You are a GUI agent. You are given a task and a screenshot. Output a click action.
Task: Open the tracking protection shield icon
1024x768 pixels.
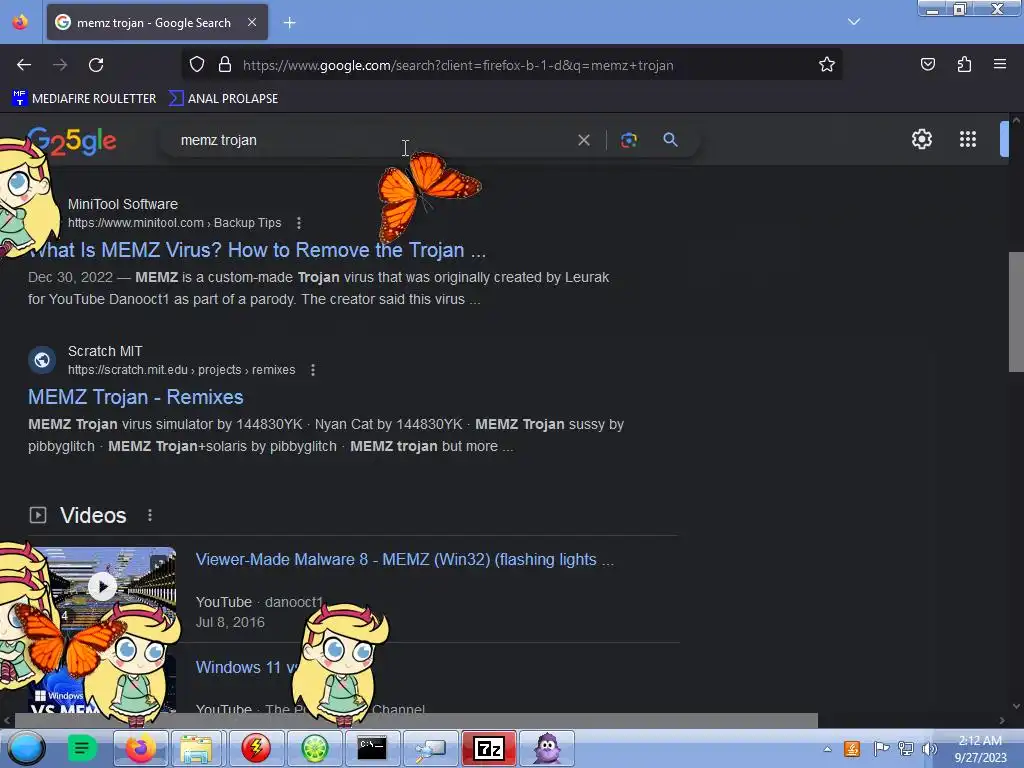point(197,65)
